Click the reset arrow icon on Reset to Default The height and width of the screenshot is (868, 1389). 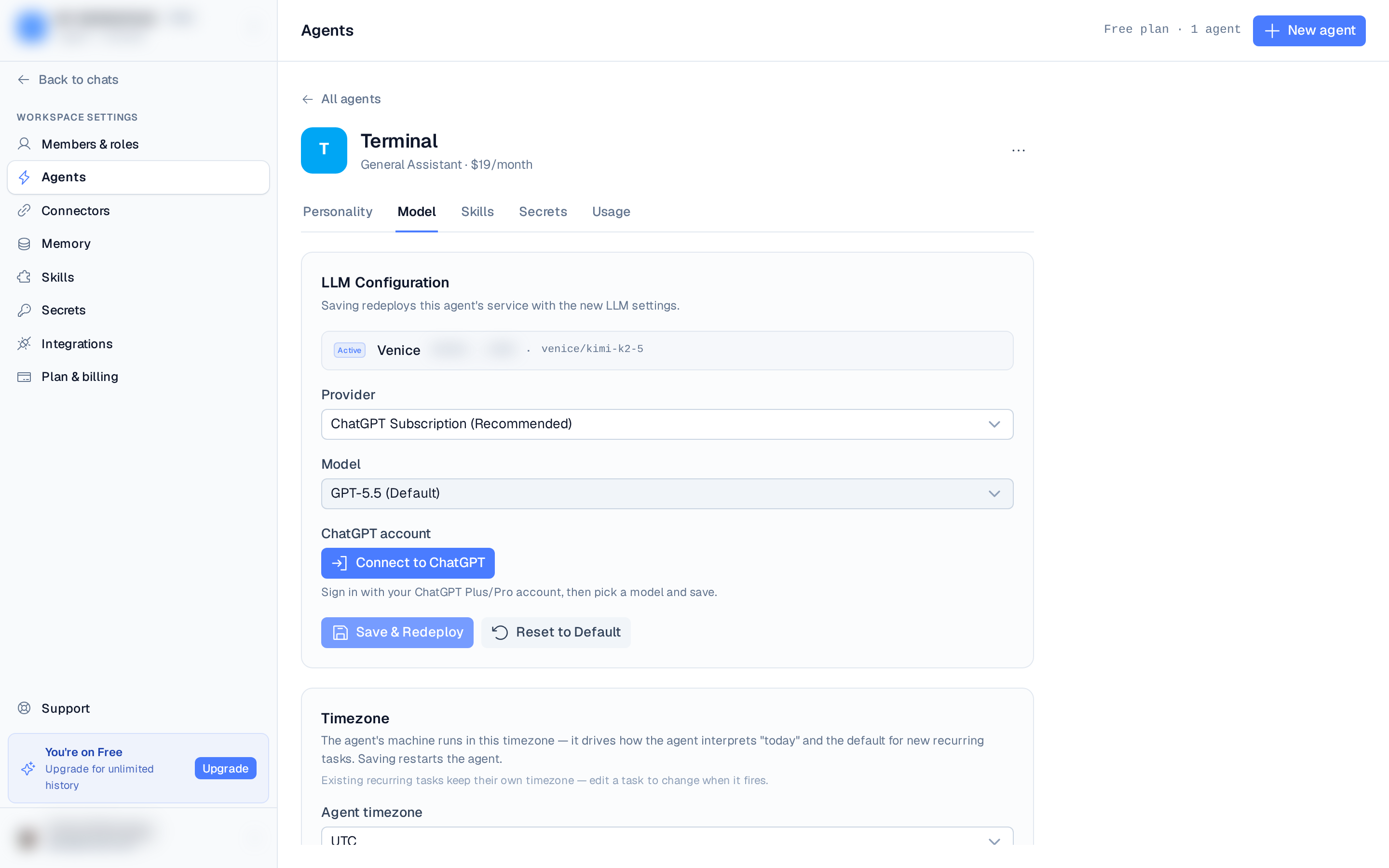500,633
